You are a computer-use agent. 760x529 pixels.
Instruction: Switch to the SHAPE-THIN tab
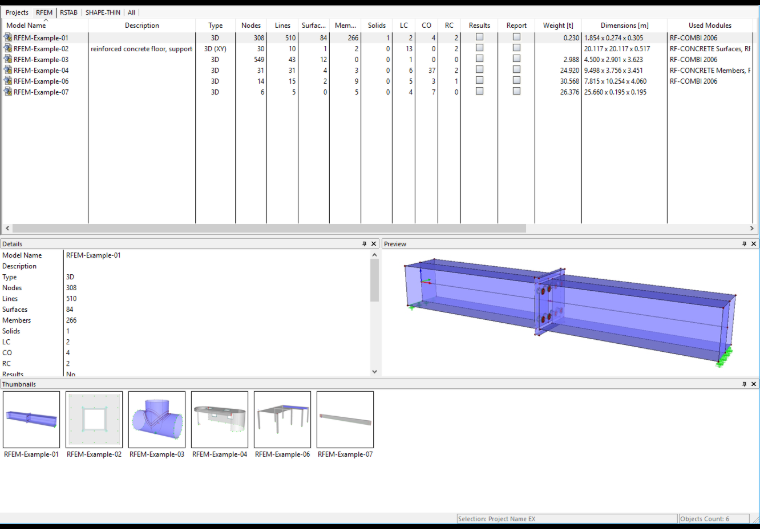tap(103, 13)
